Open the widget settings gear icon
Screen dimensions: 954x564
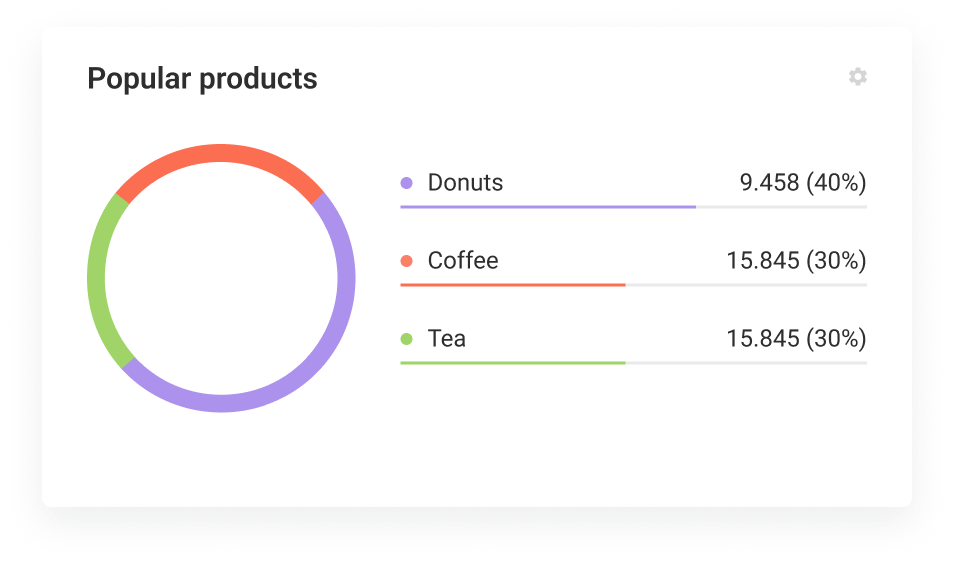pos(857,77)
